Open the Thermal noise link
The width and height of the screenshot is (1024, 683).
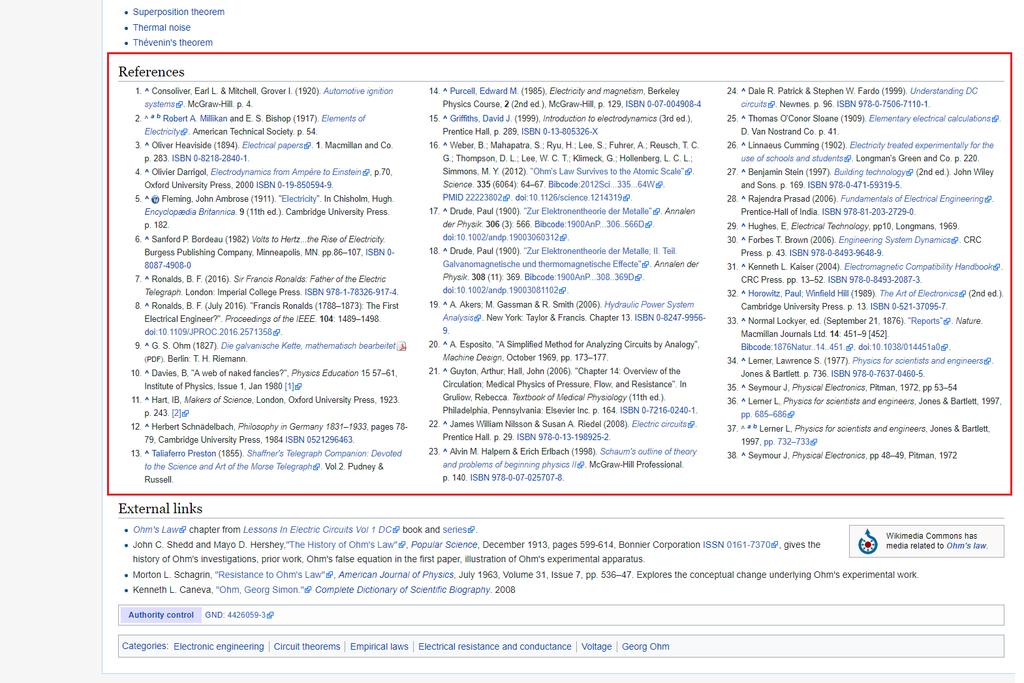click(161, 27)
